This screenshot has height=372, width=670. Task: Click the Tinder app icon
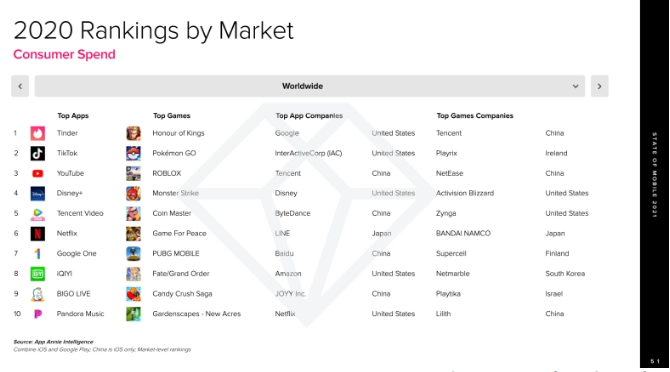38,133
